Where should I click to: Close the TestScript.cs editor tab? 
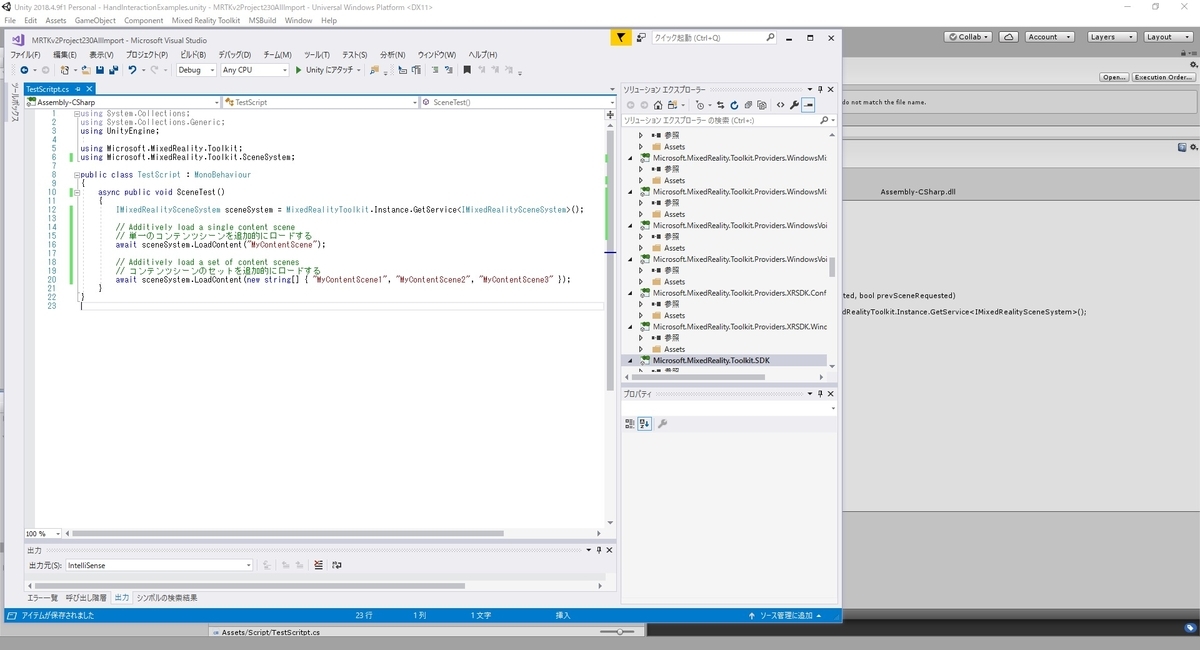coord(89,89)
